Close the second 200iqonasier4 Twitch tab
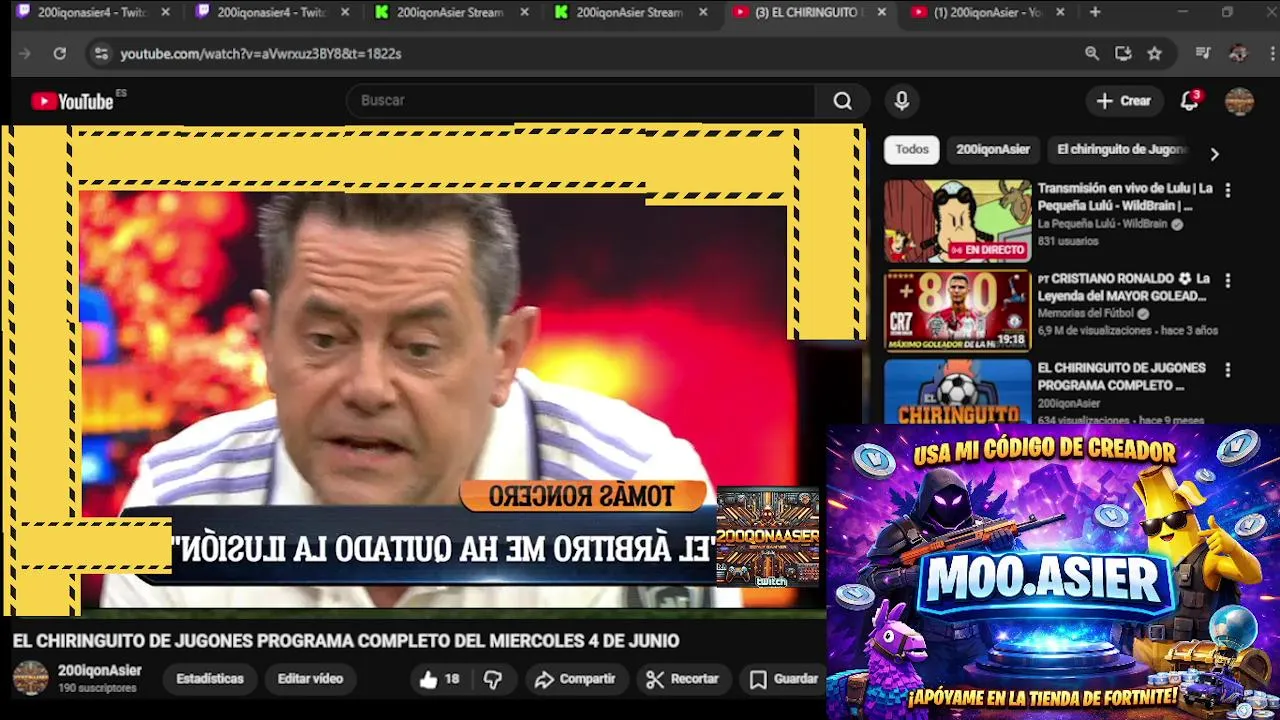 tap(345, 13)
